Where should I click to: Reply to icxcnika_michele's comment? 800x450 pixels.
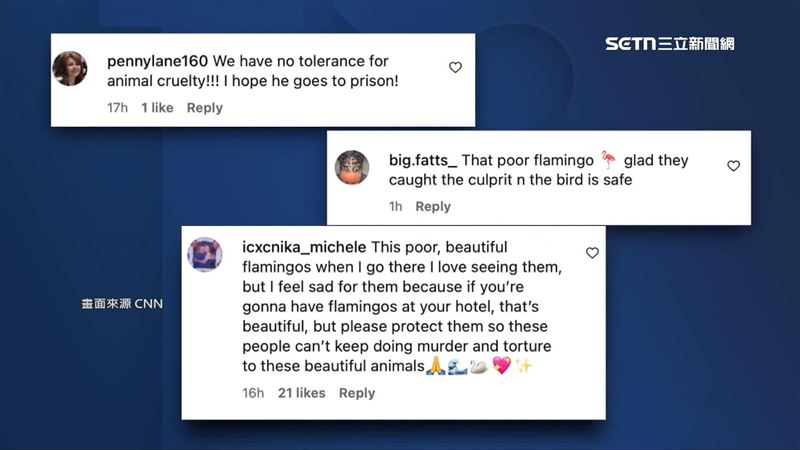tap(357, 393)
